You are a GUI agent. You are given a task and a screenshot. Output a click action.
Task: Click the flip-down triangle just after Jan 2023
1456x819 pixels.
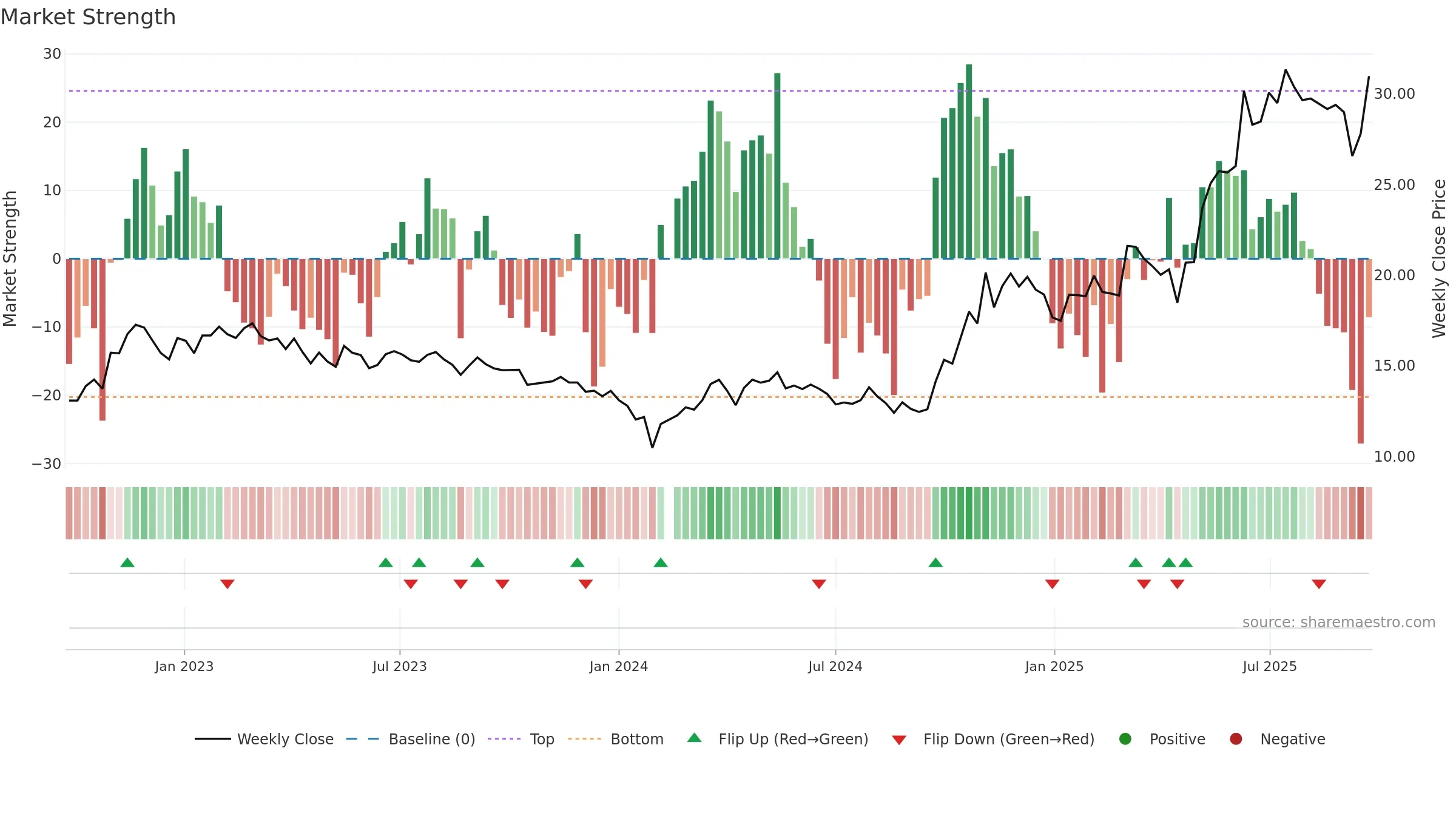point(227,584)
